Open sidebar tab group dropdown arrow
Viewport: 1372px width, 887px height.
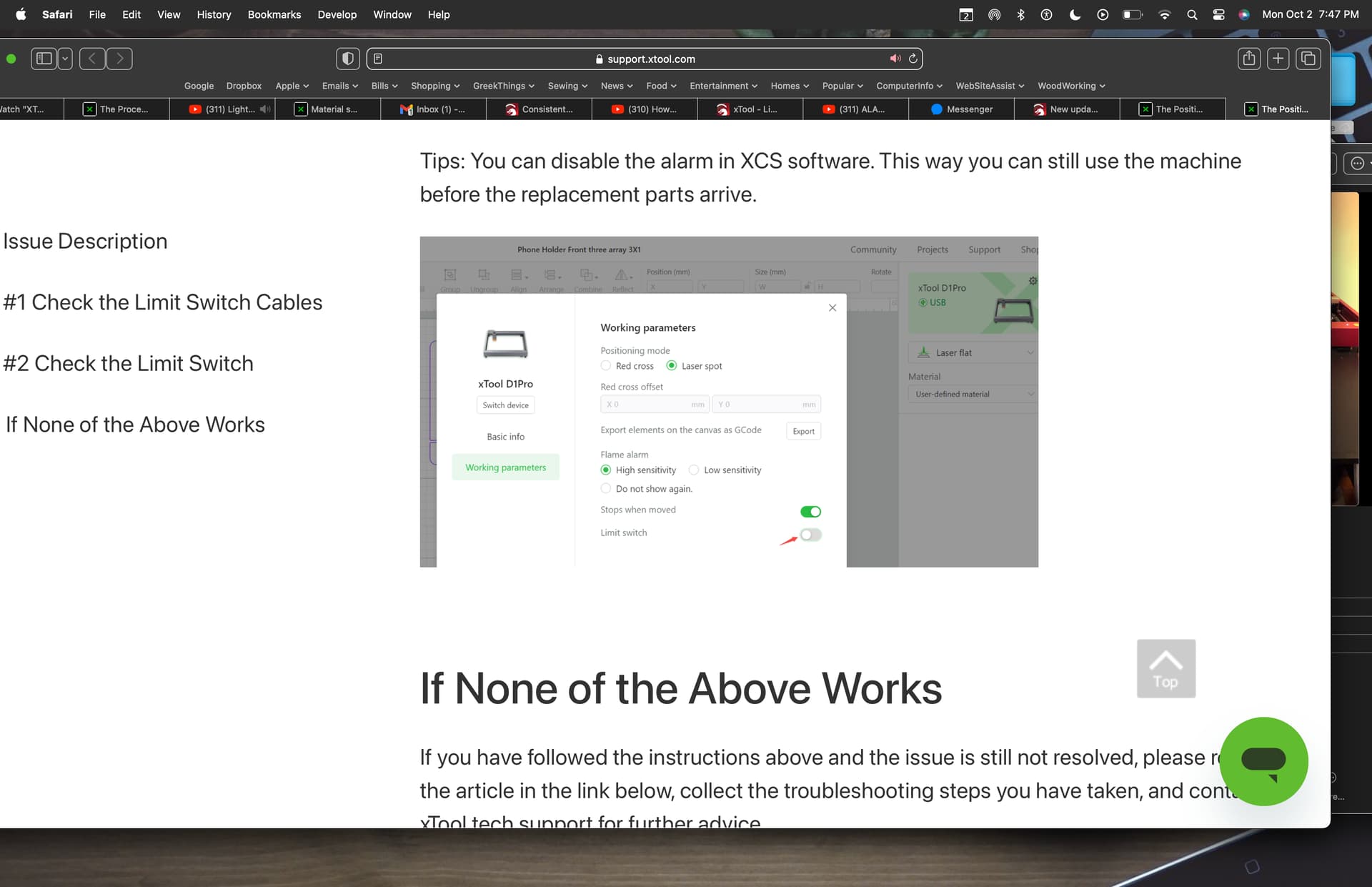point(65,59)
